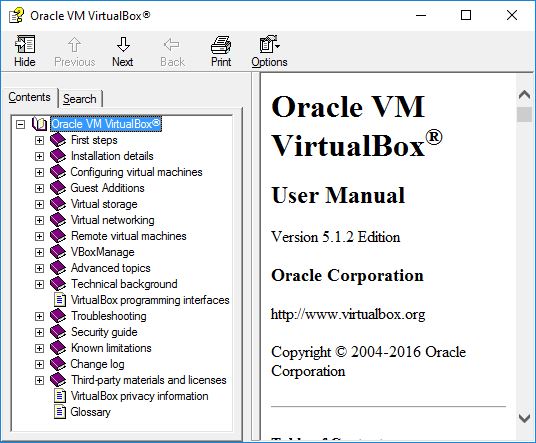Click the purple book icon beside First steps
The width and height of the screenshot is (536, 443).
point(58,140)
